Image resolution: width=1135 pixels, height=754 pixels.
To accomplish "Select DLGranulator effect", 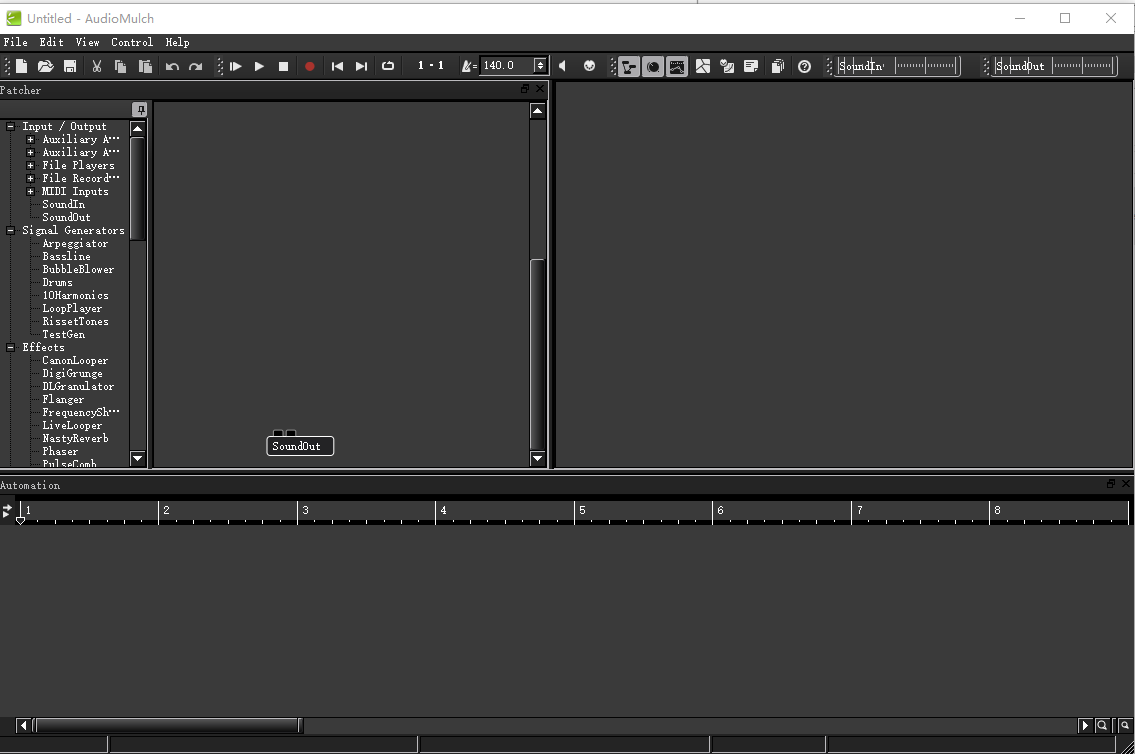I will (x=78, y=386).
